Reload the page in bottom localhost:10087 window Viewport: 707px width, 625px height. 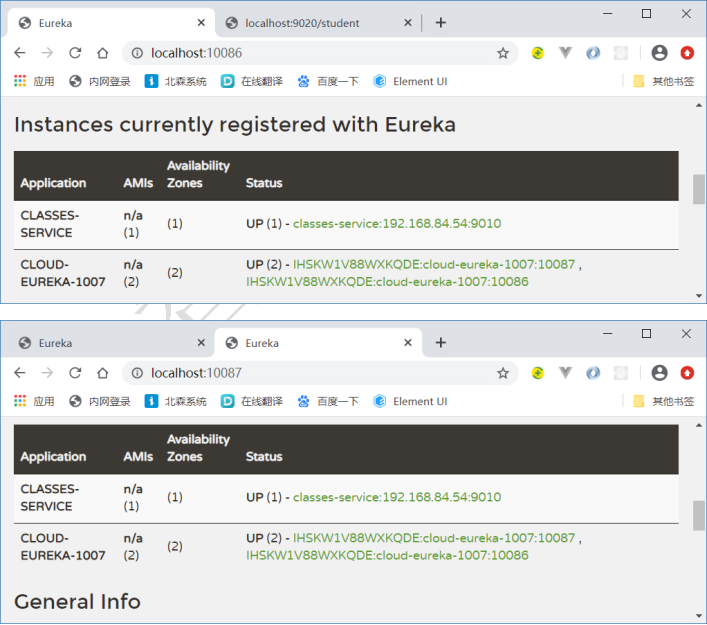click(x=75, y=373)
